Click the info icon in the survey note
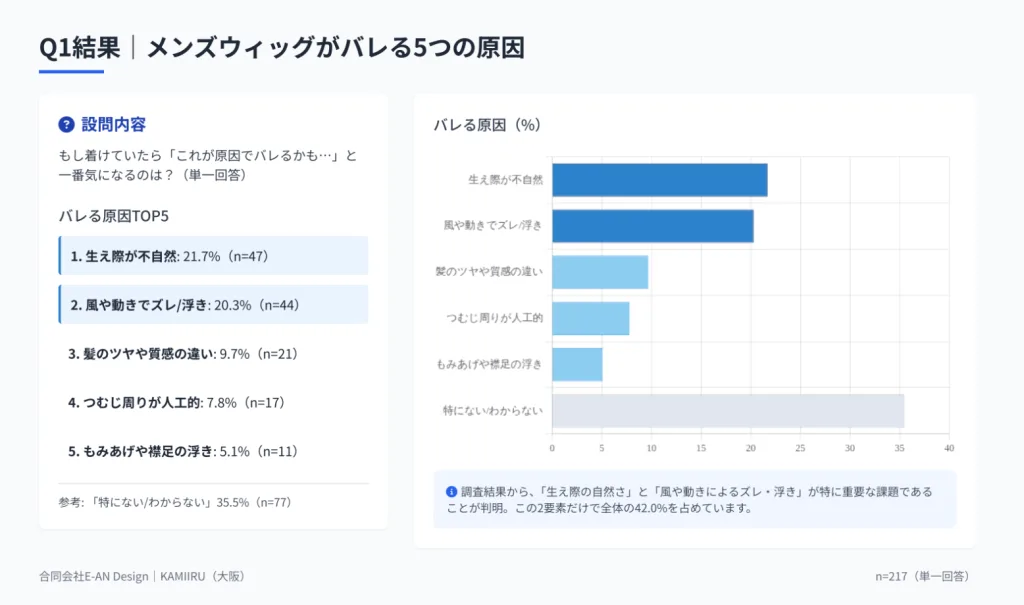The image size is (1024, 605). tap(451, 491)
